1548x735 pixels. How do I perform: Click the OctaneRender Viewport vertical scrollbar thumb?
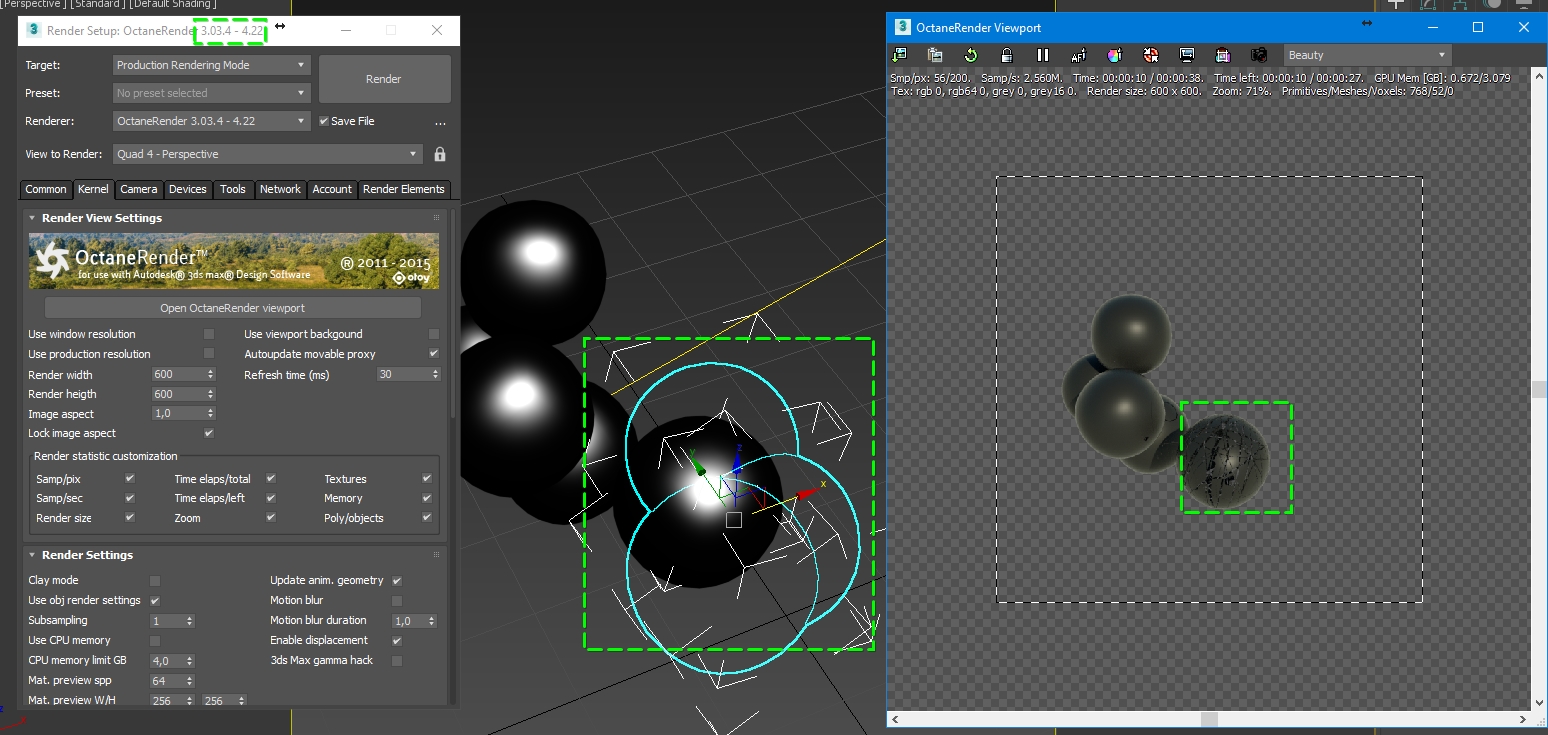tap(1539, 389)
